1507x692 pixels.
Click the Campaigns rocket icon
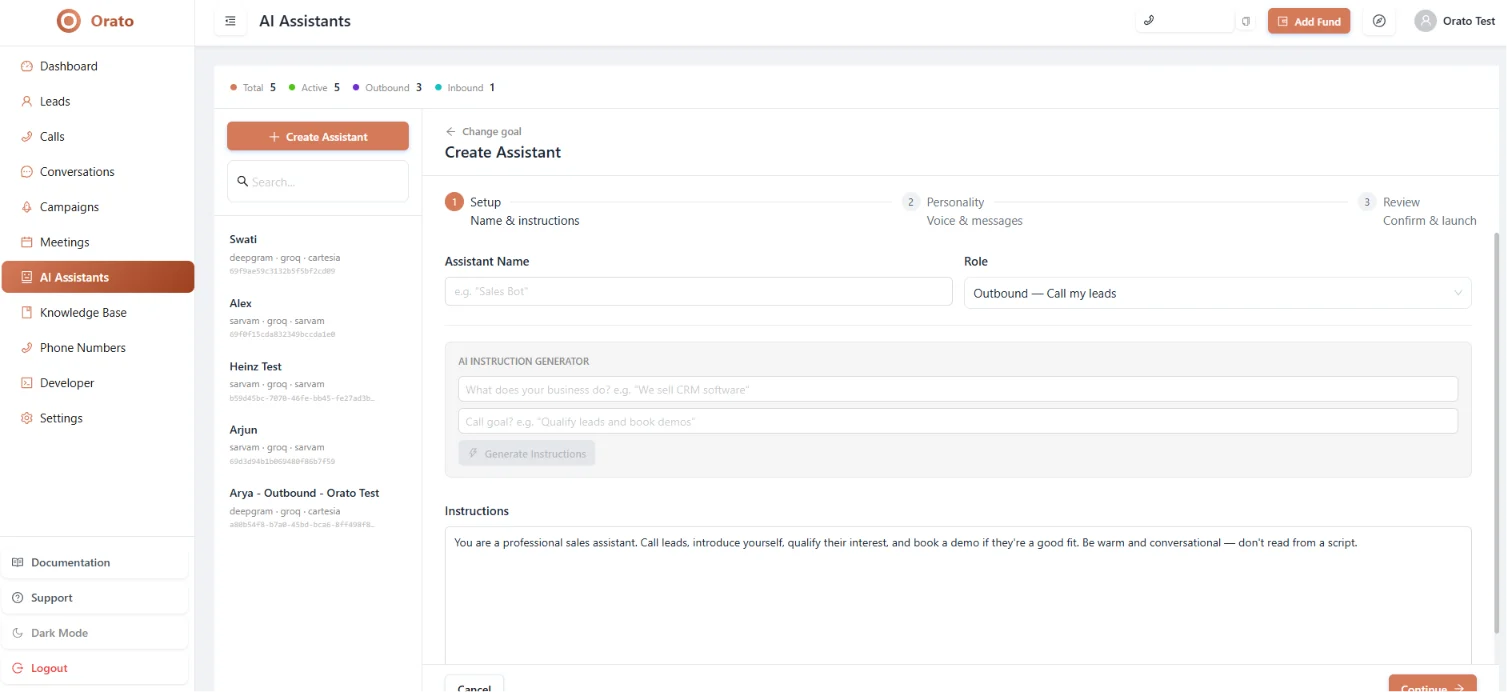pyautogui.click(x=27, y=207)
